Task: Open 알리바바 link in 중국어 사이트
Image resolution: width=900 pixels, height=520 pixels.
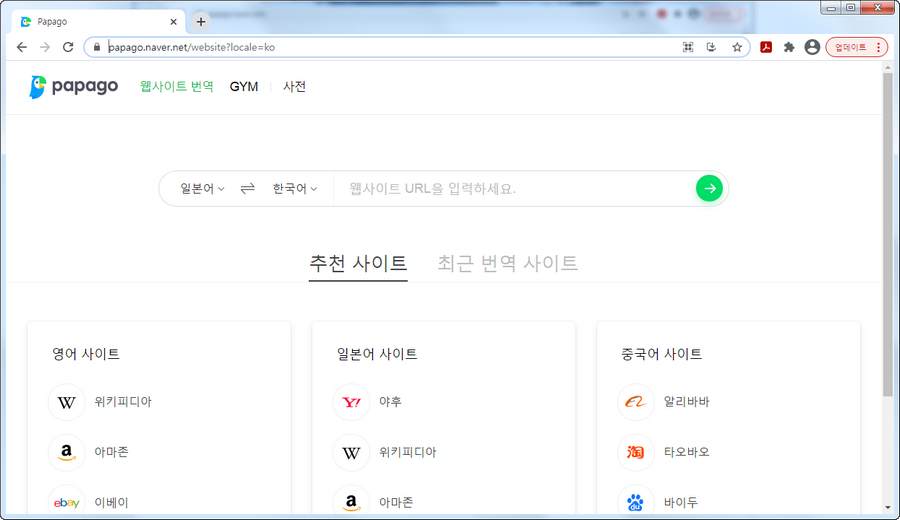Action: (x=686, y=402)
